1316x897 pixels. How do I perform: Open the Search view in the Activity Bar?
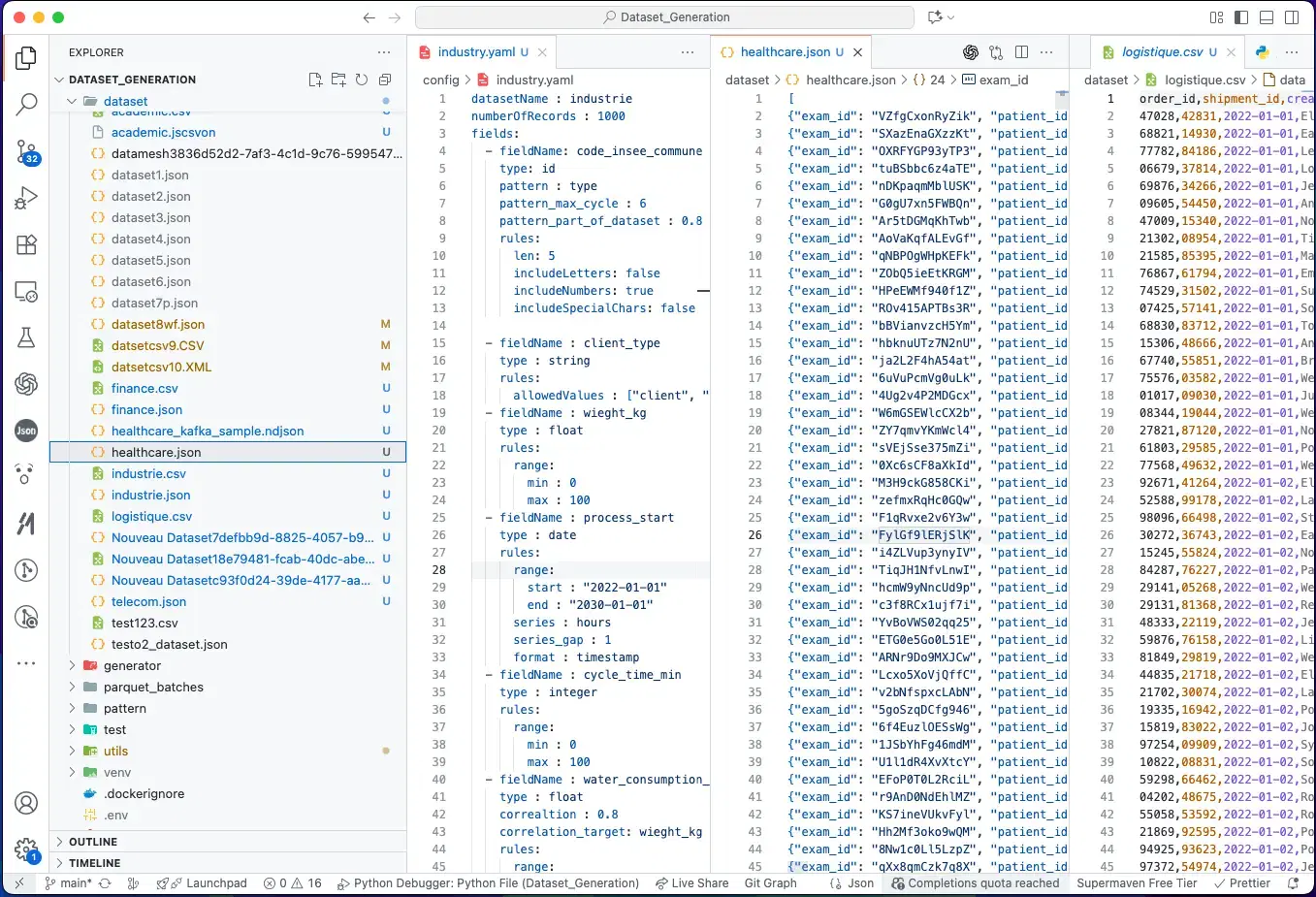point(26,104)
